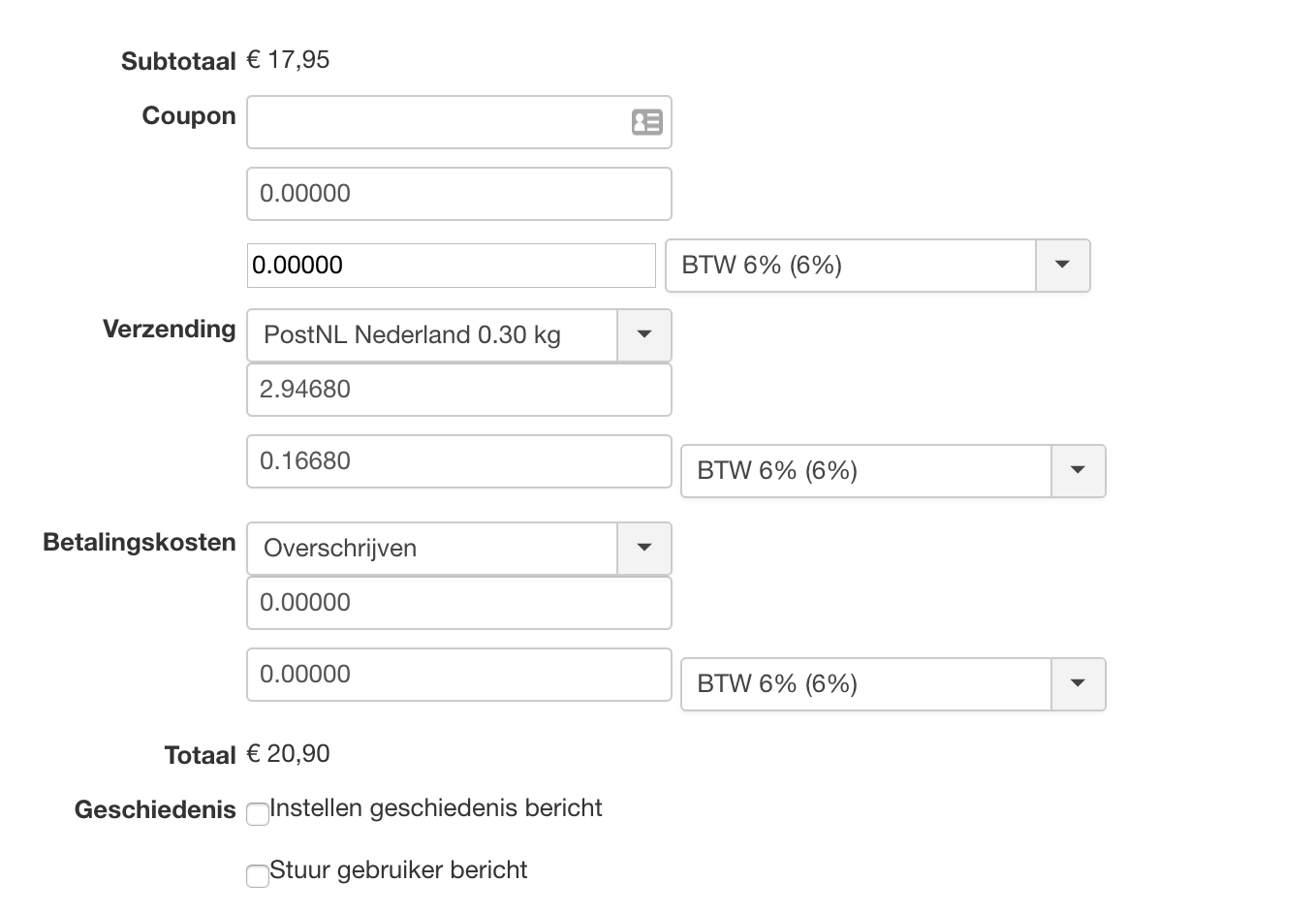Click the payment cost amount field

tap(458, 603)
